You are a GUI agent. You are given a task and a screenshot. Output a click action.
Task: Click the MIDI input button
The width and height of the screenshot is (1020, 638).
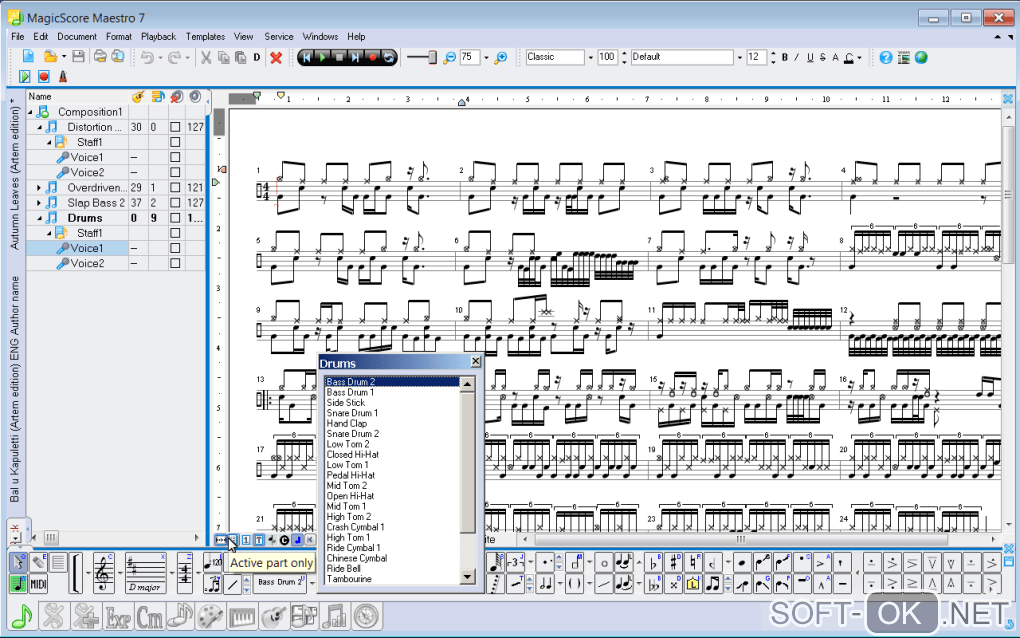pos(39,583)
